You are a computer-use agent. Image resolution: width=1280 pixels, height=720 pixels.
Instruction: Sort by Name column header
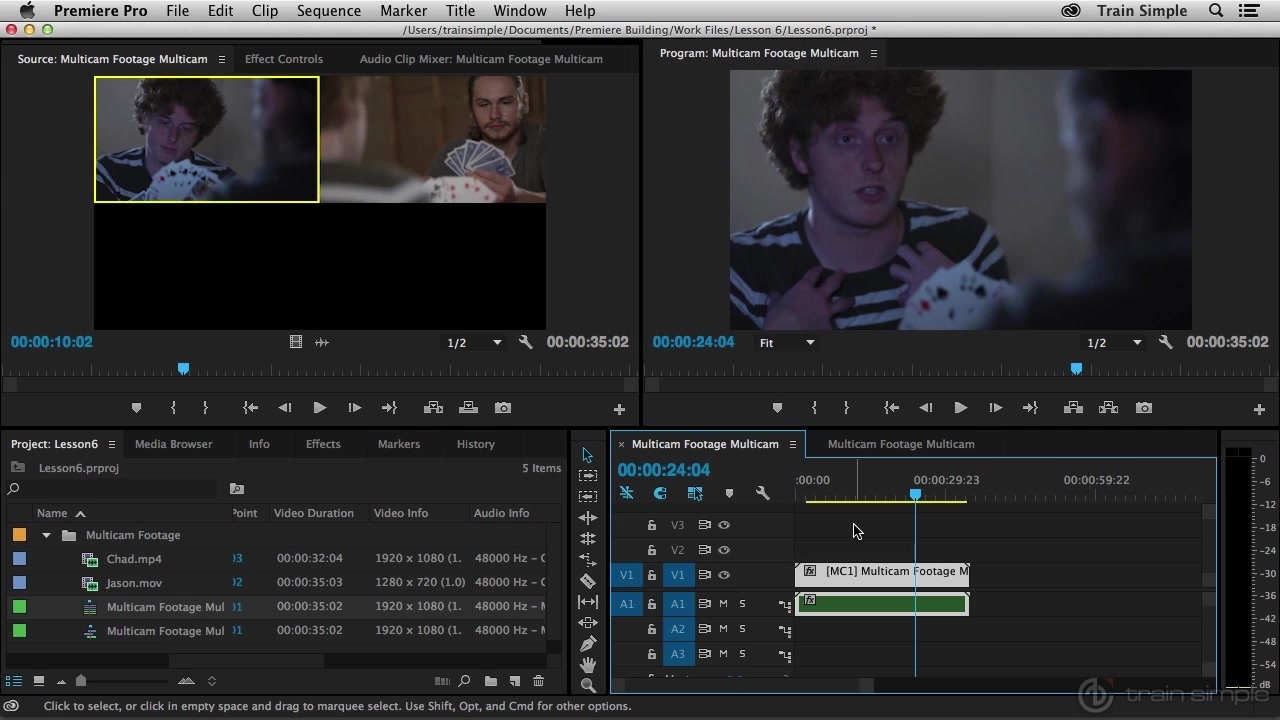52,513
